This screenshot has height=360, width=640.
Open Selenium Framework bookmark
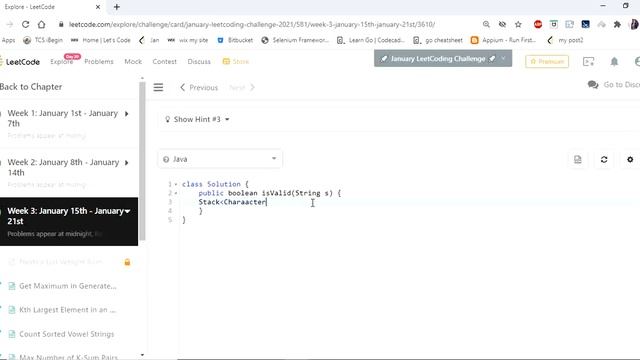(295, 40)
